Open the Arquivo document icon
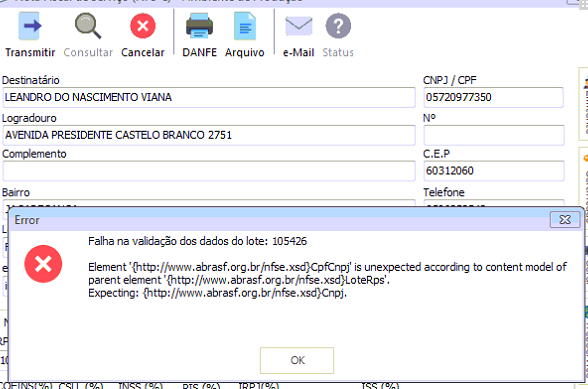 tap(245, 26)
